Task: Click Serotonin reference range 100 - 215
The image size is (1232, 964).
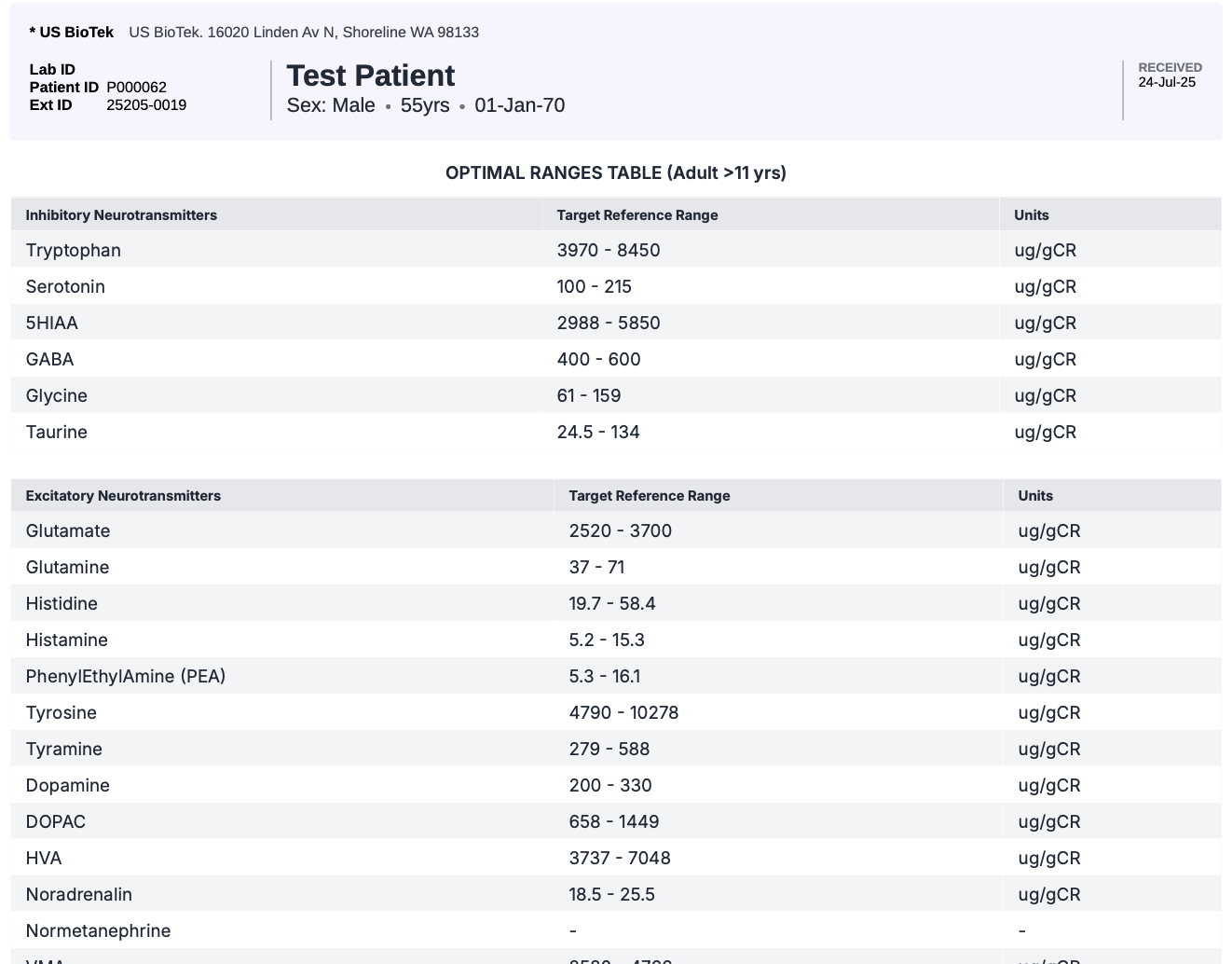Action: (594, 287)
